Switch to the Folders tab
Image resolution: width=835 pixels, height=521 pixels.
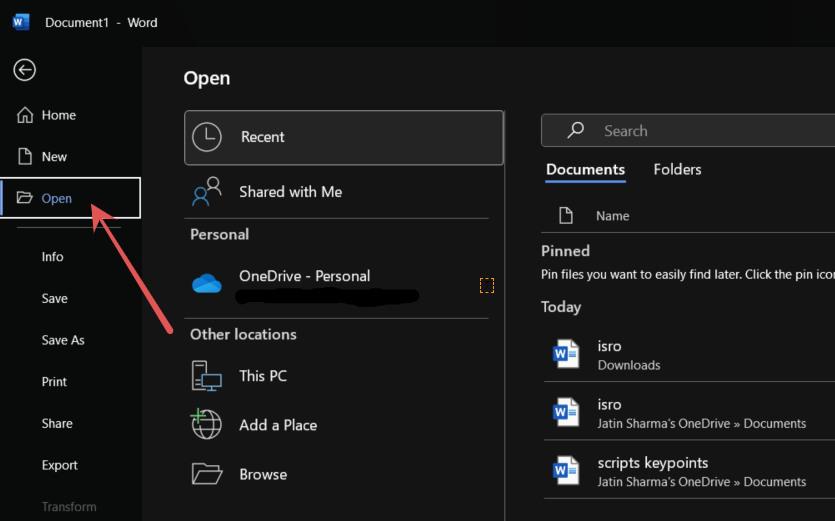point(677,169)
